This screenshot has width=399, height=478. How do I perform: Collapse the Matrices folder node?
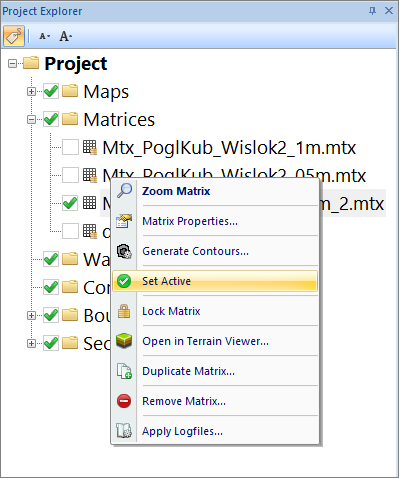(x=31, y=119)
